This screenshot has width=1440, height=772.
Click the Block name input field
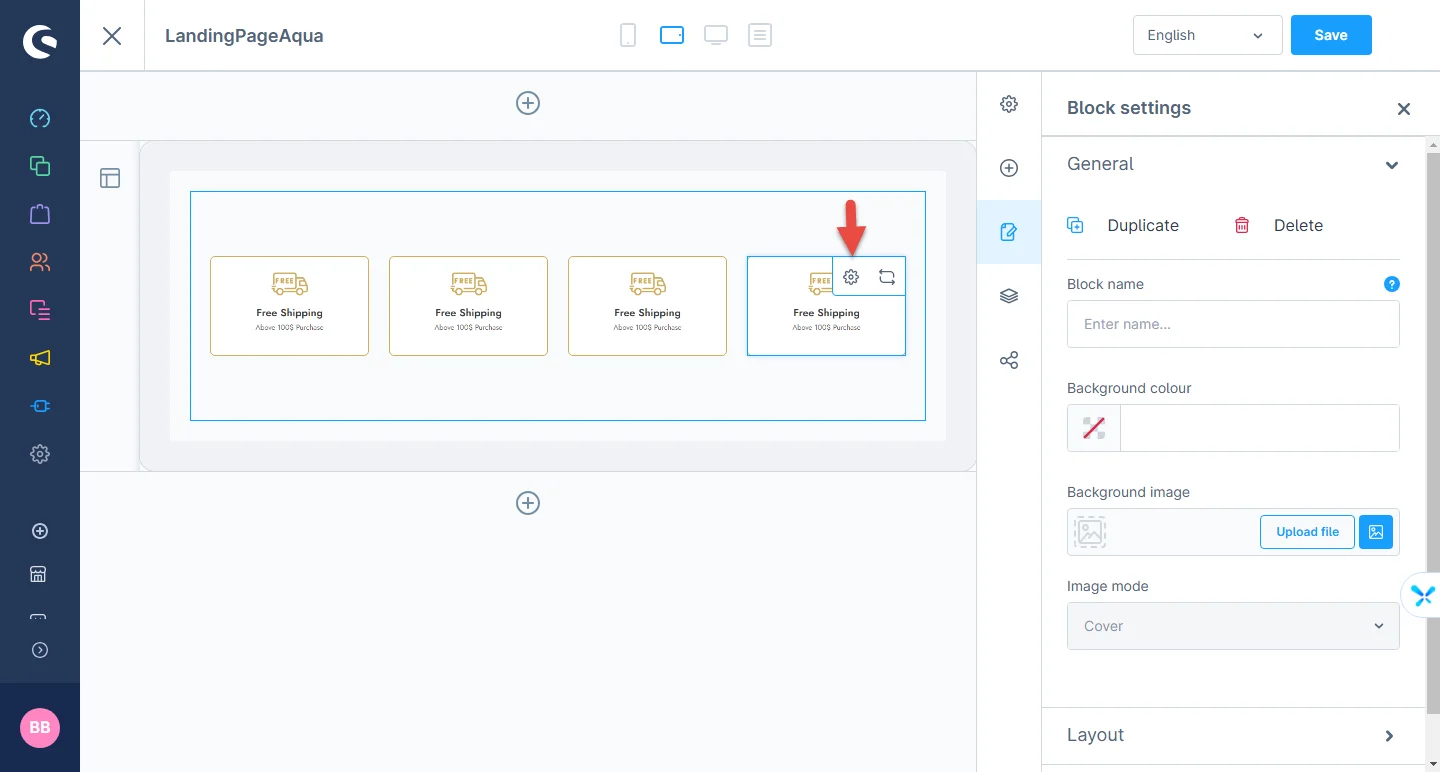click(x=1233, y=324)
